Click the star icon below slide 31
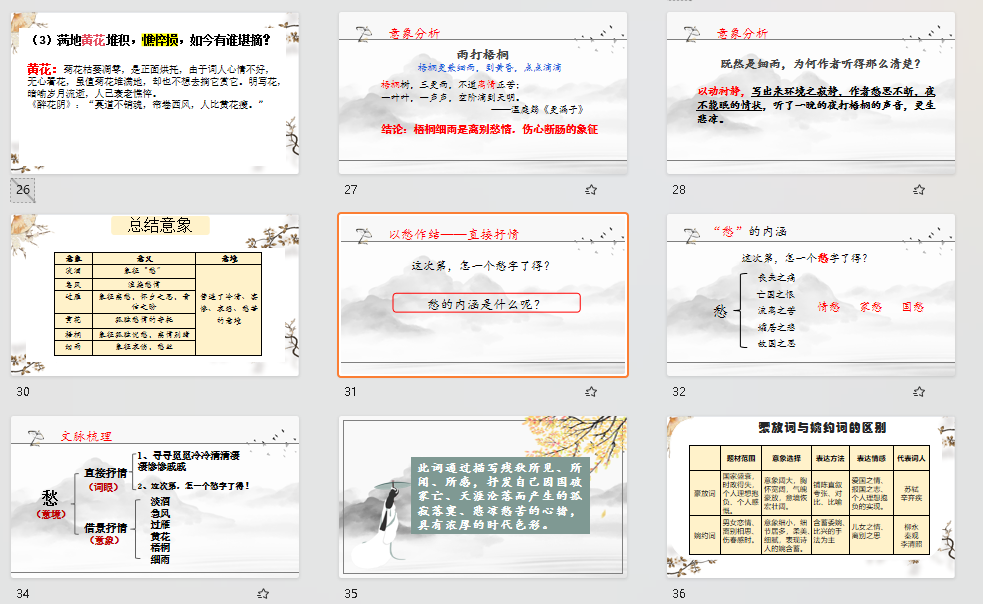 [x=591, y=391]
